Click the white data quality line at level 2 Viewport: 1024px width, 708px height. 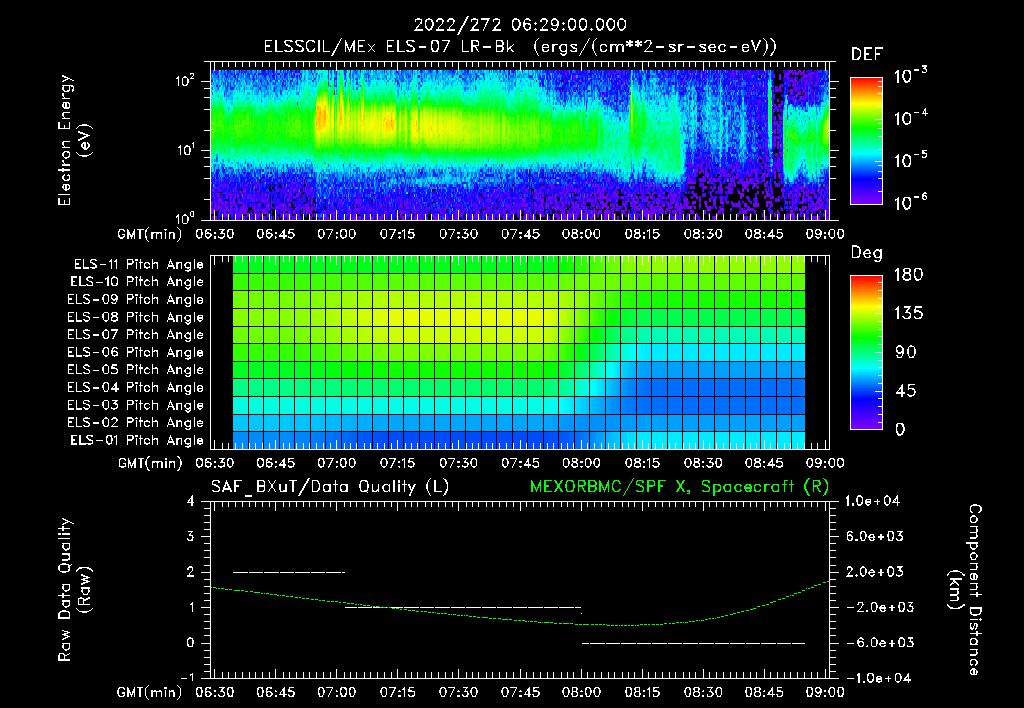289,572
